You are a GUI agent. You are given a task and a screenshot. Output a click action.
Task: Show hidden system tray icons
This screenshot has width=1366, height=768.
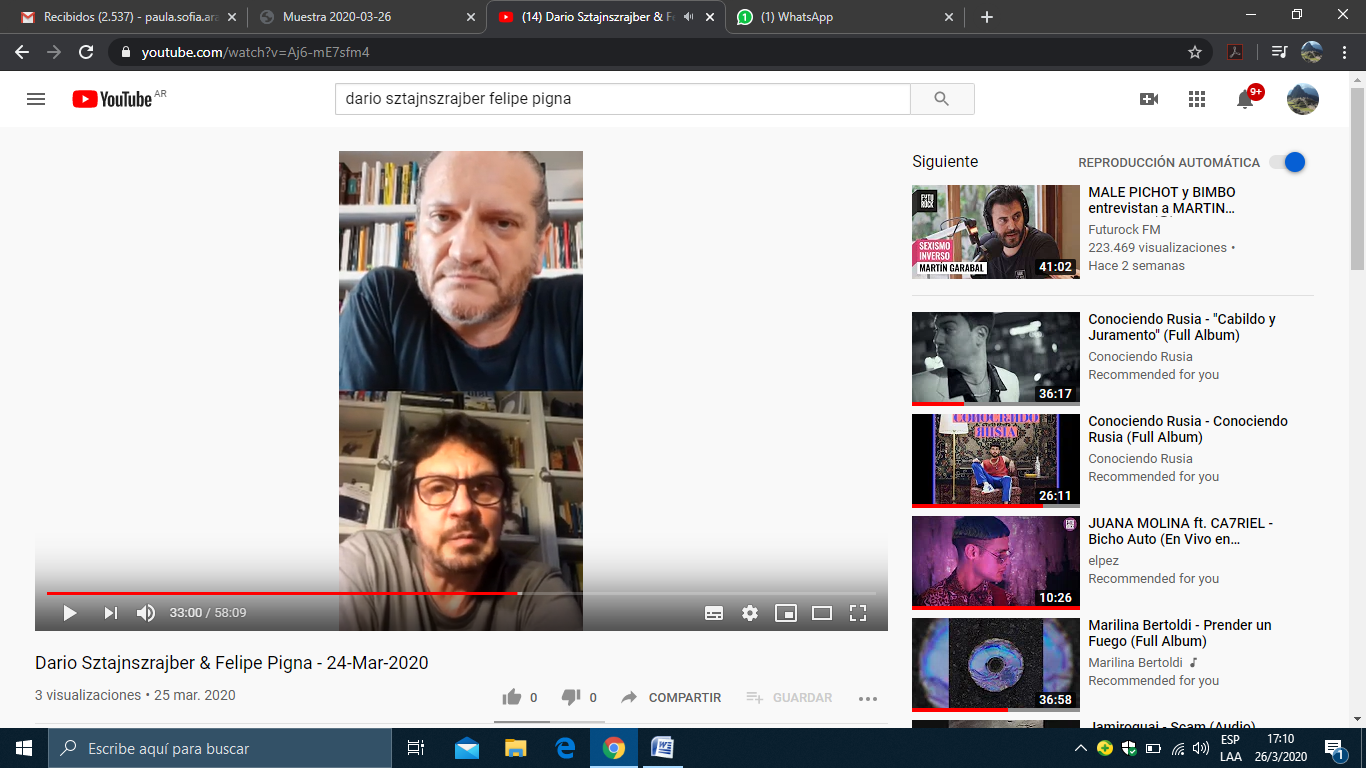pyautogui.click(x=1080, y=748)
